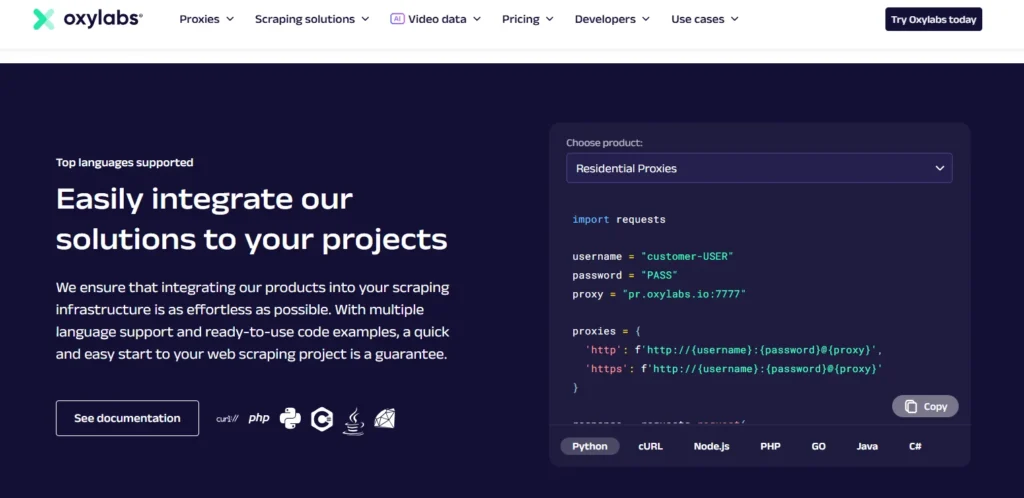This screenshot has height=498, width=1024.
Task: Select the Python code tab
Action: tap(590, 446)
